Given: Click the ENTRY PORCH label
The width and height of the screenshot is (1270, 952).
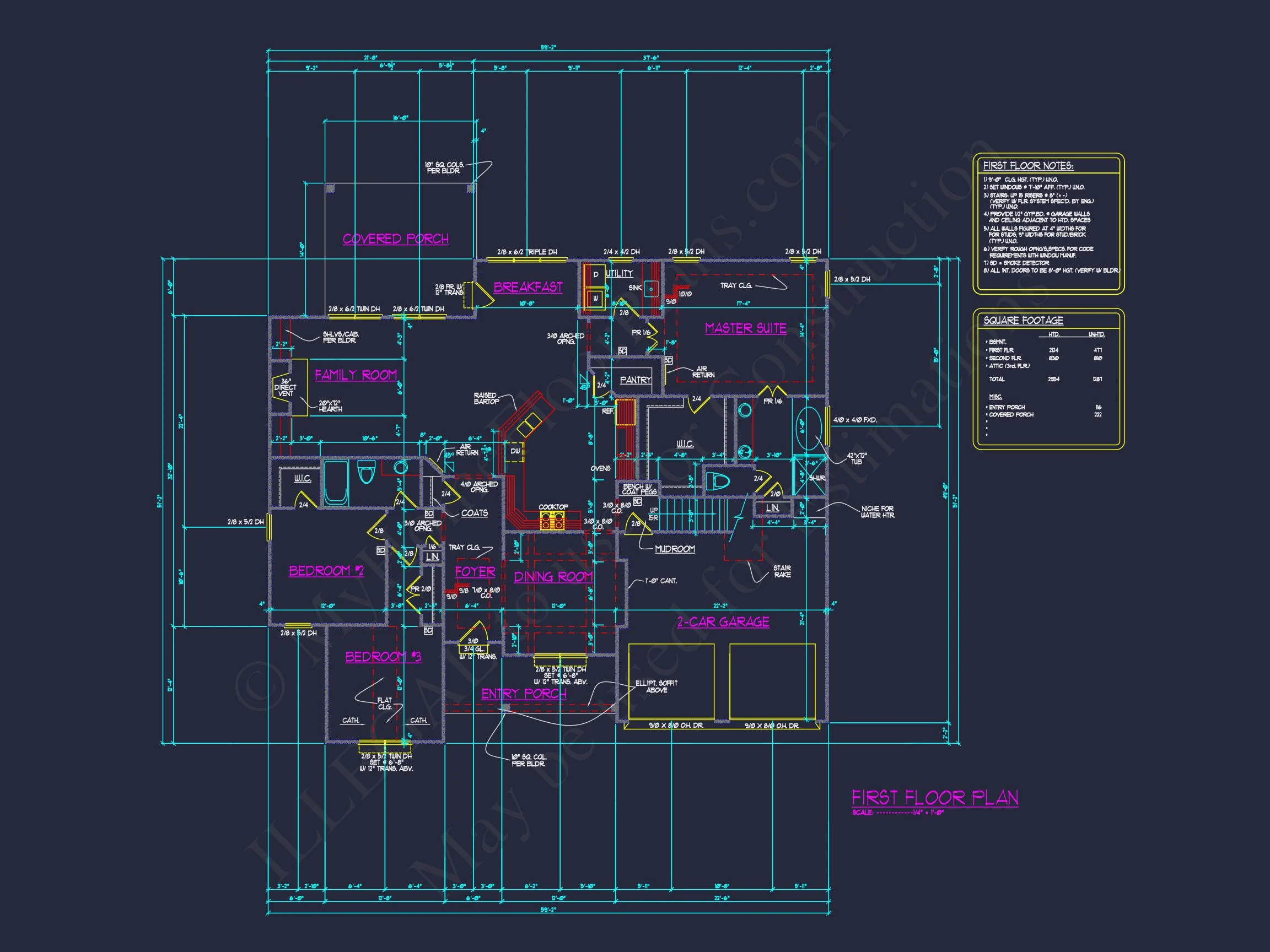Looking at the screenshot, I should (x=524, y=694).
